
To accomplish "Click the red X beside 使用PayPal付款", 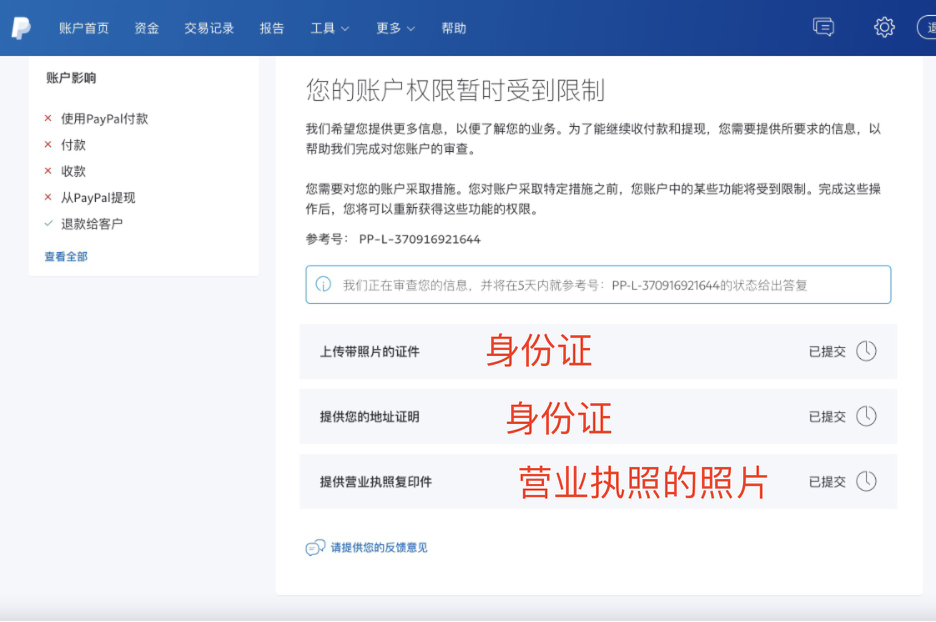I will click(x=48, y=118).
